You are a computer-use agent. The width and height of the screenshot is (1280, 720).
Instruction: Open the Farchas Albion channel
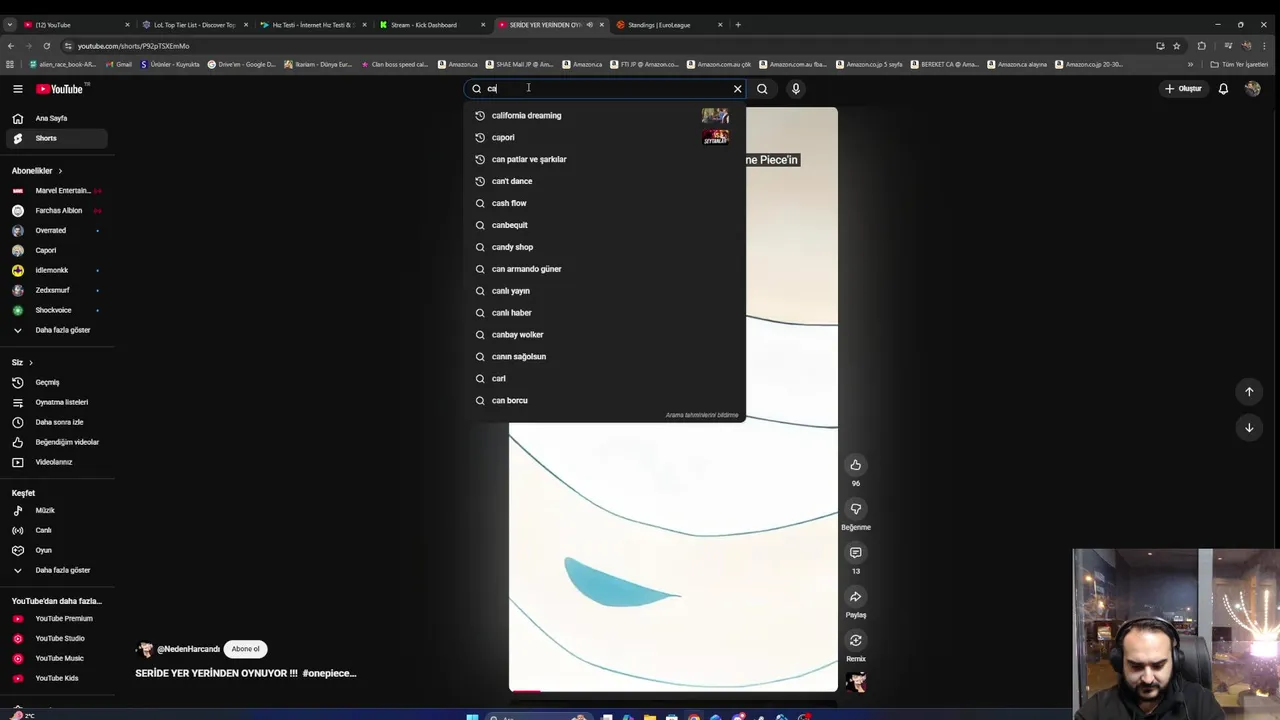click(x=57, y=211)
